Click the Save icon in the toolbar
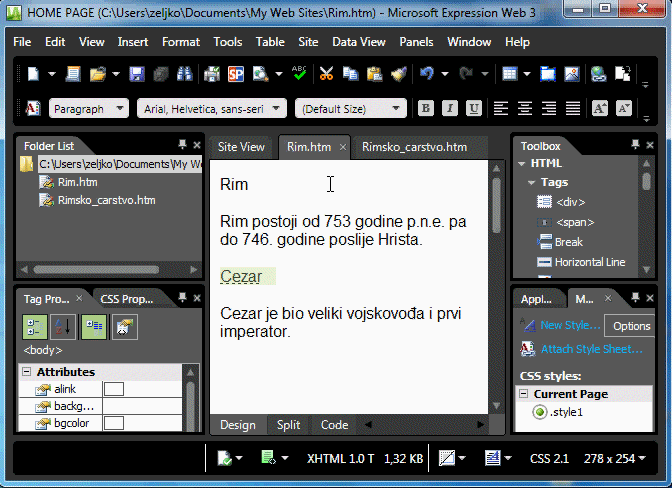This screenshot has width=672, height=488. coord(137,74)
